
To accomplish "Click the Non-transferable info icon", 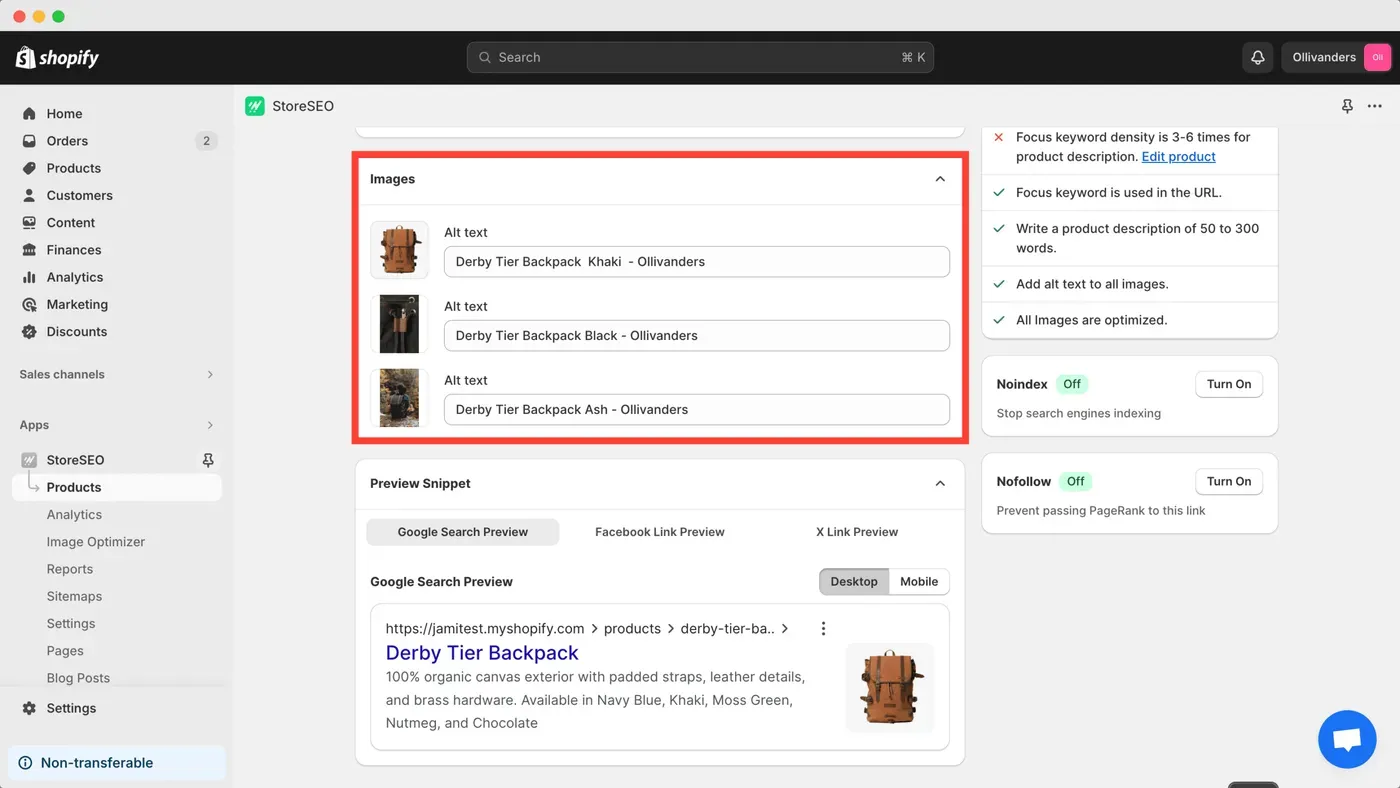I will tap(25, 763).
